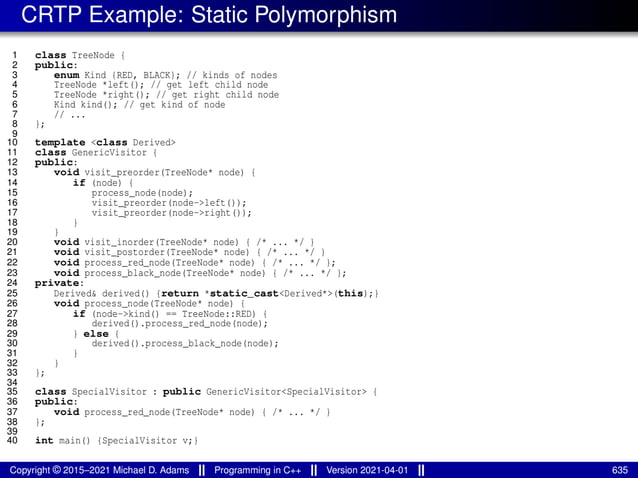Viewport: 638px width, 478px height.
Task: Click the "enum Kind {RED, BLACK};" line
Action: (x=165, y=75)
